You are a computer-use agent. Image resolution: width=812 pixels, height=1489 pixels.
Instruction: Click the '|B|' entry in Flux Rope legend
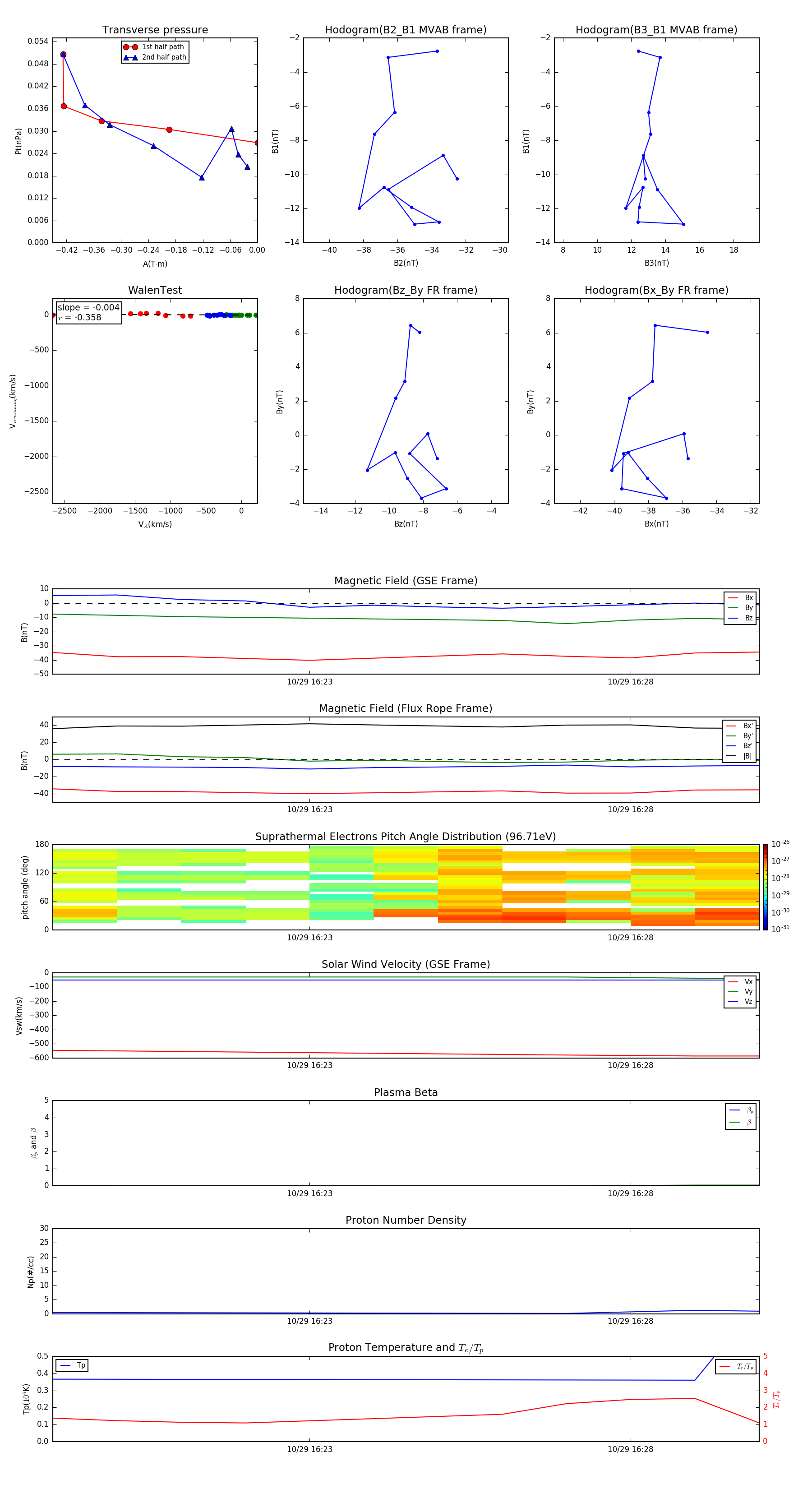point(740,756)
